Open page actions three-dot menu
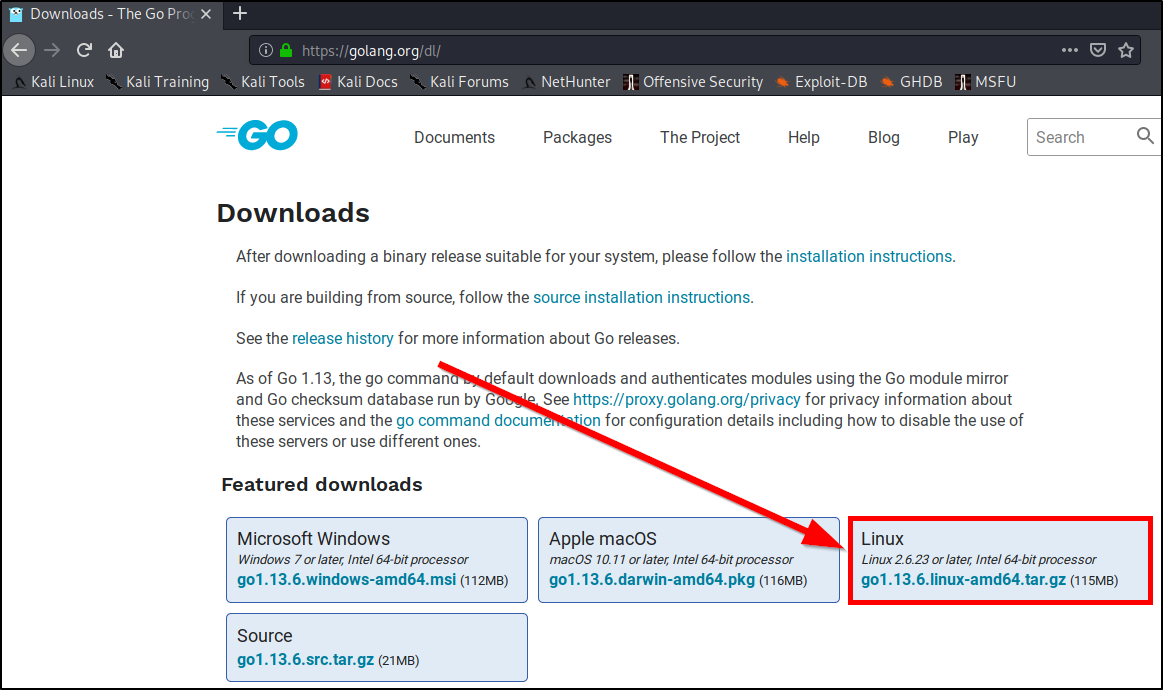Screen dimensions: 1163x690 (1069, 50)
